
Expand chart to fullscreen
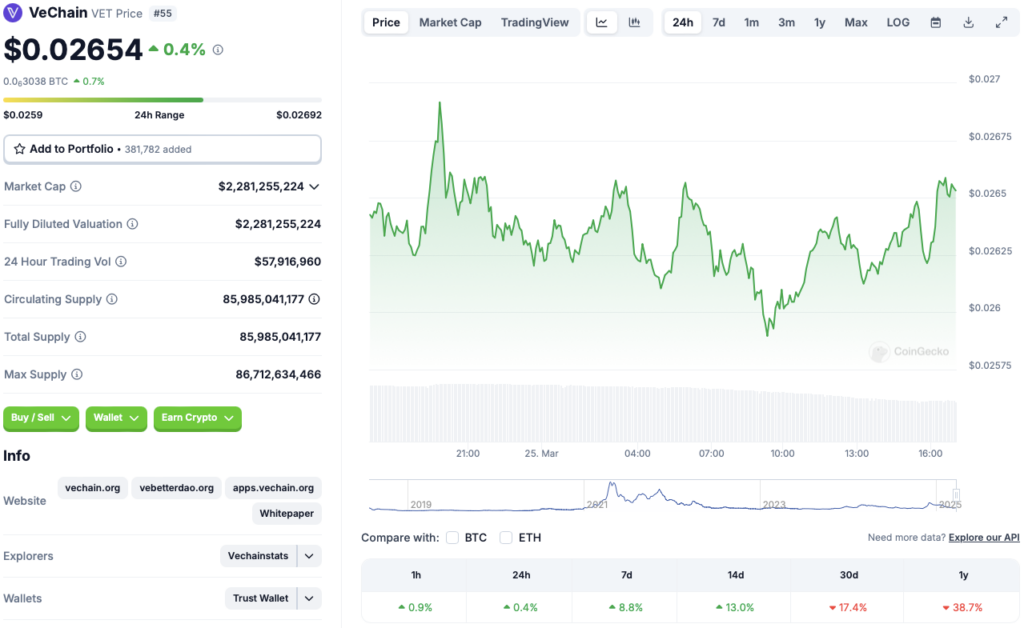(1001, 22)
